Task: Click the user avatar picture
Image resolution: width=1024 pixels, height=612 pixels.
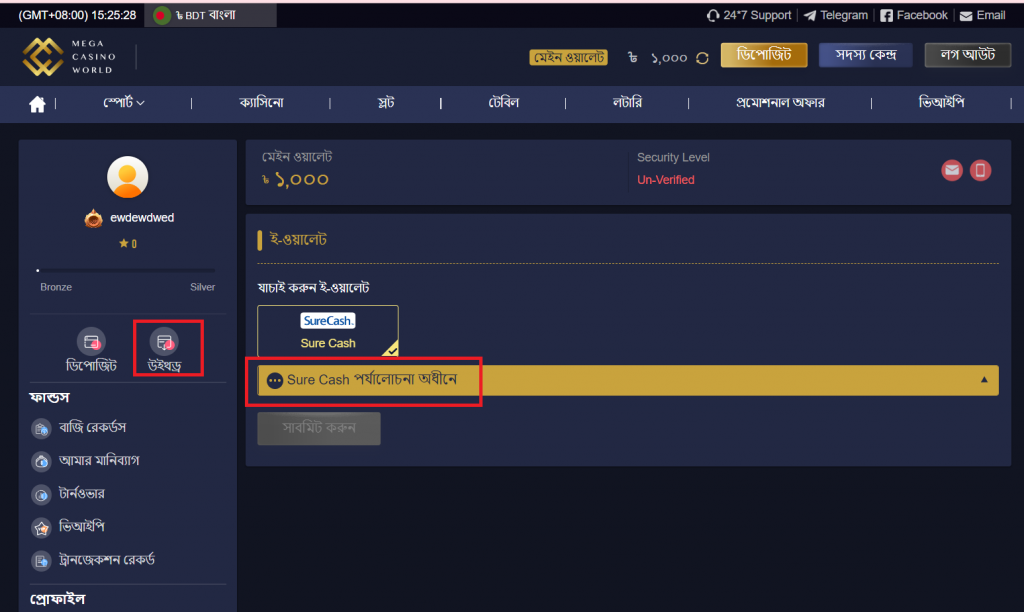Action: [127, 177]
